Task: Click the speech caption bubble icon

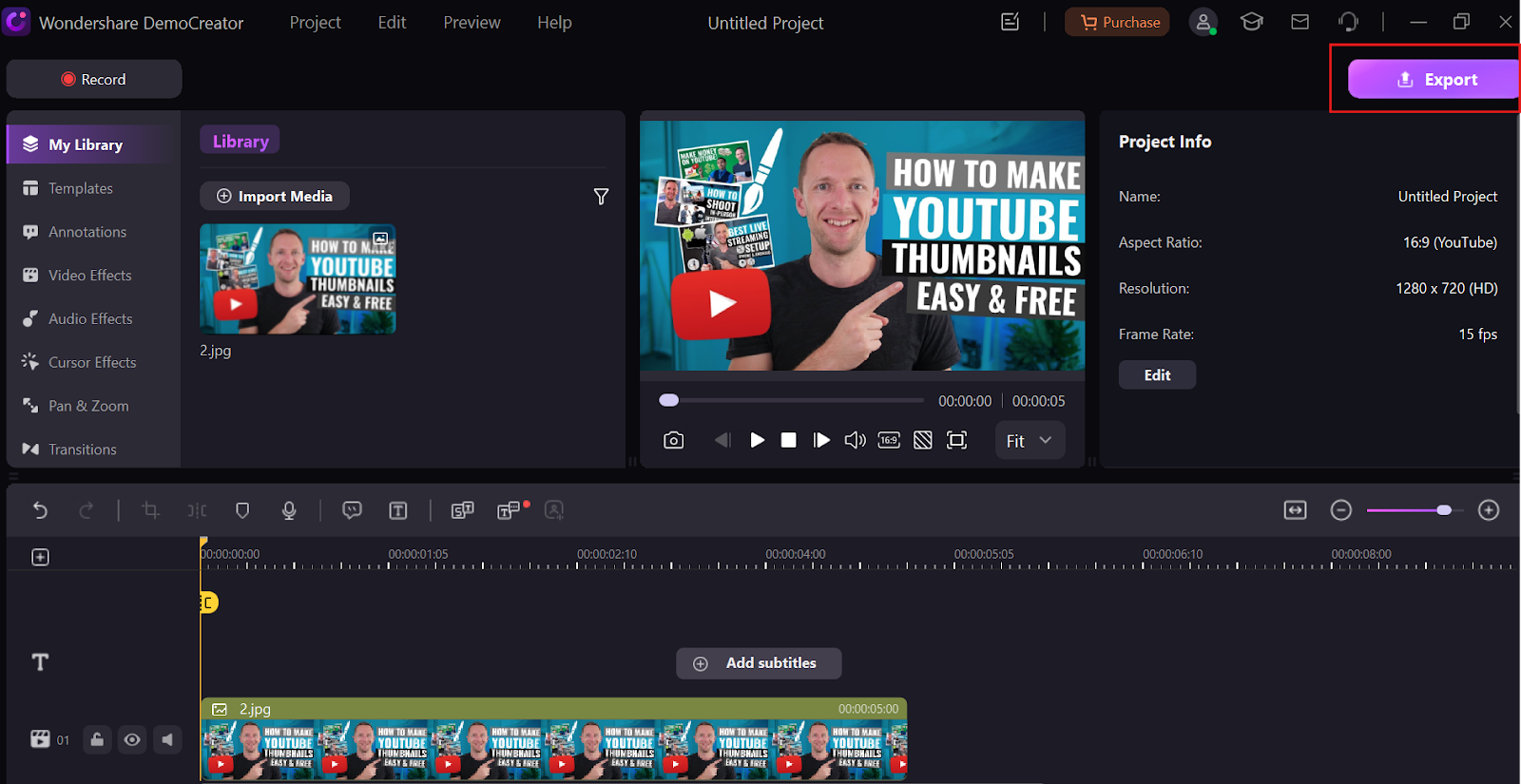Action: [352, 510]
